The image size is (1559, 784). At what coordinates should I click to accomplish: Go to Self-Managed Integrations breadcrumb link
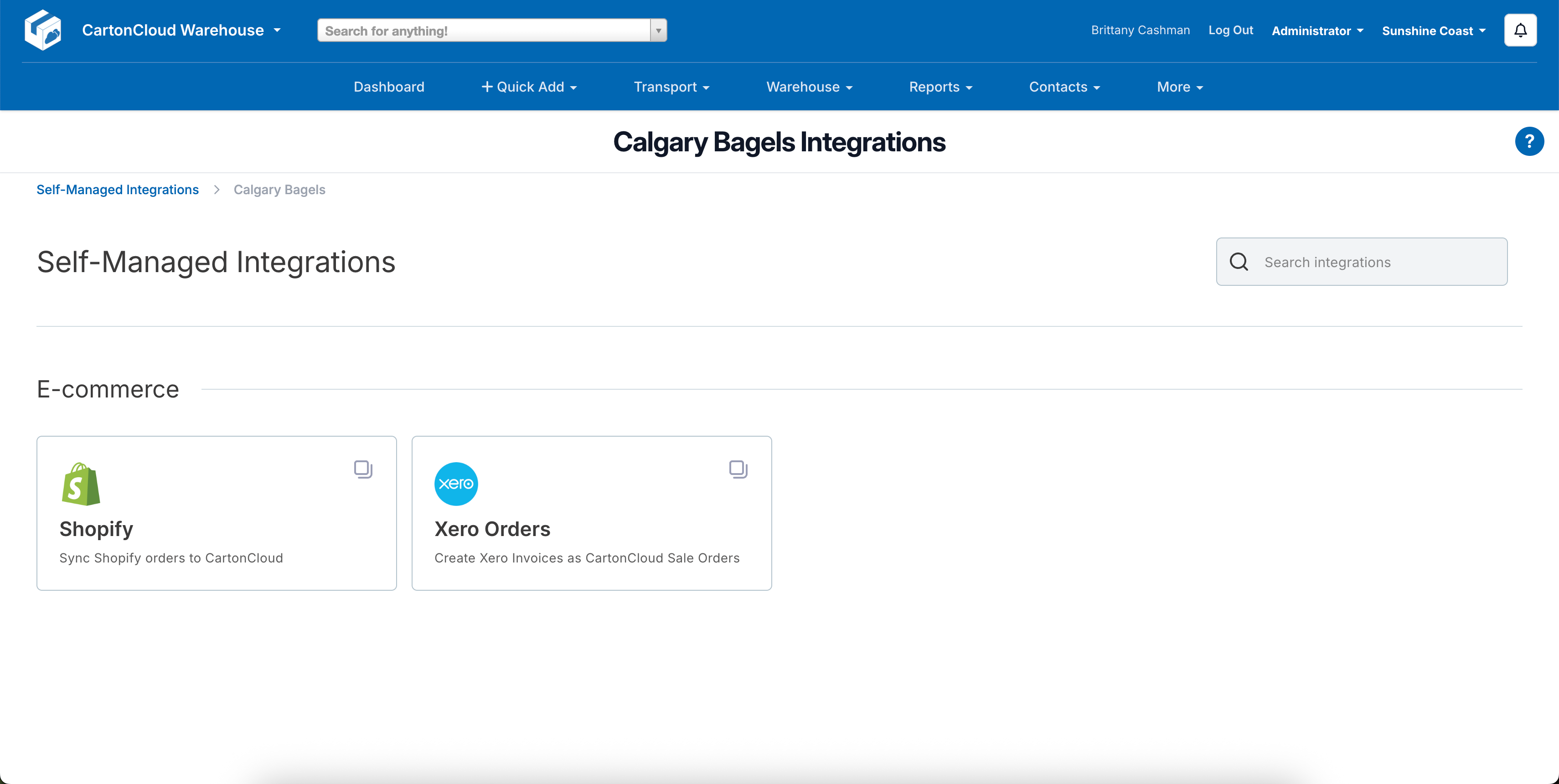pos(117,189)
